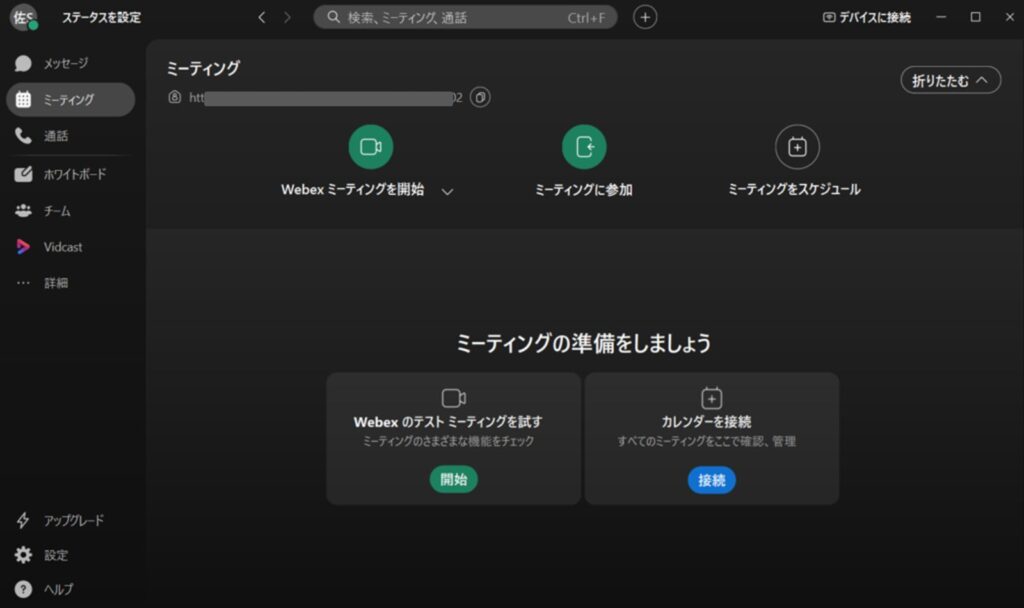Expand 詳細 in the sidebar
Viewport: 1024px width, 608px height.
pos(55,283)
